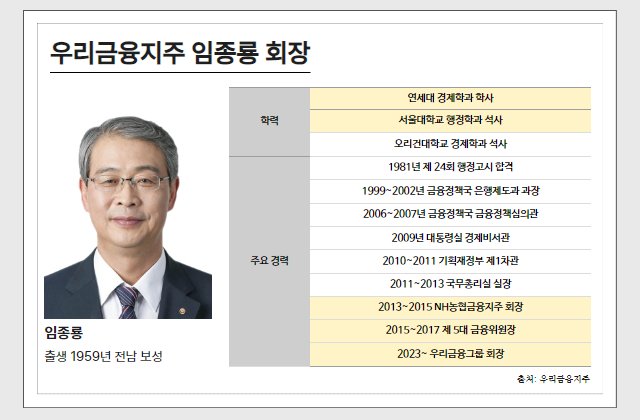This screenshot has width=640, height=420.
Task: Click the 2010~2011 기획재정부 제1차관 row
Action: point(450,260)
